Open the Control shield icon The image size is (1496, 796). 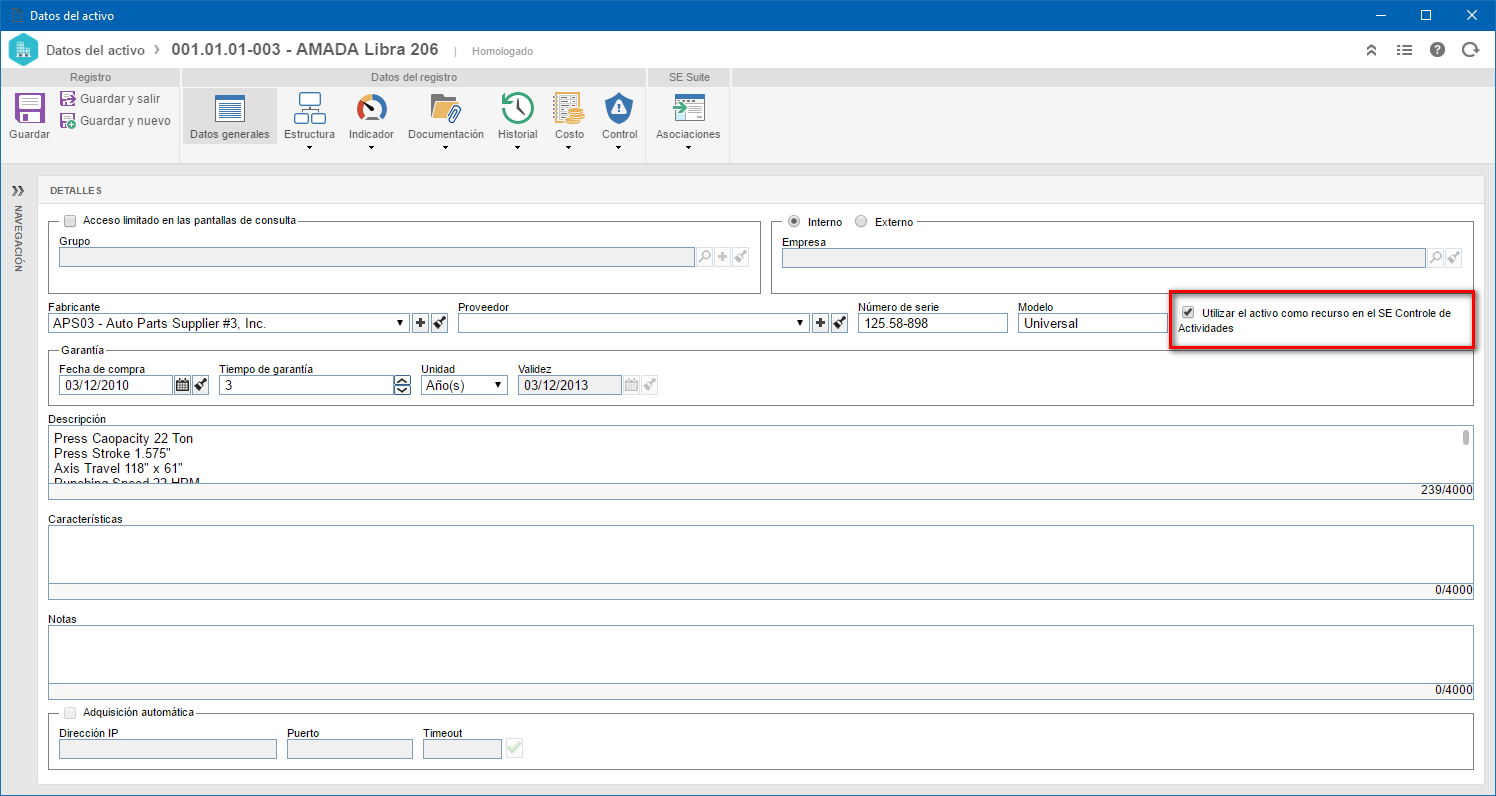619,108
